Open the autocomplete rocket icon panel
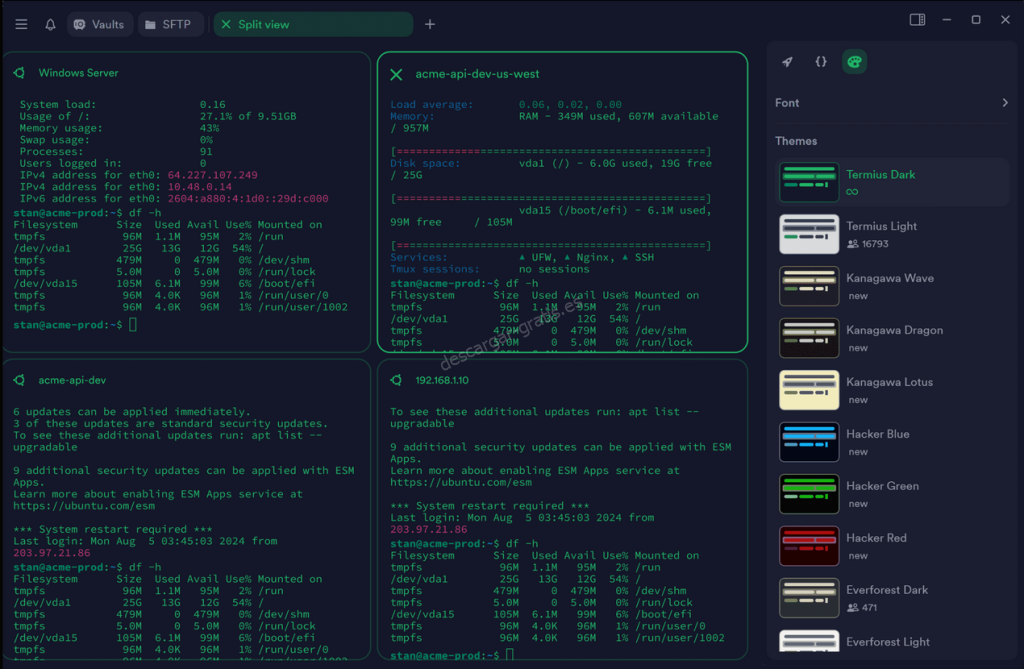The height and width of the screenshot is (669, 1024). click(788, 62)
